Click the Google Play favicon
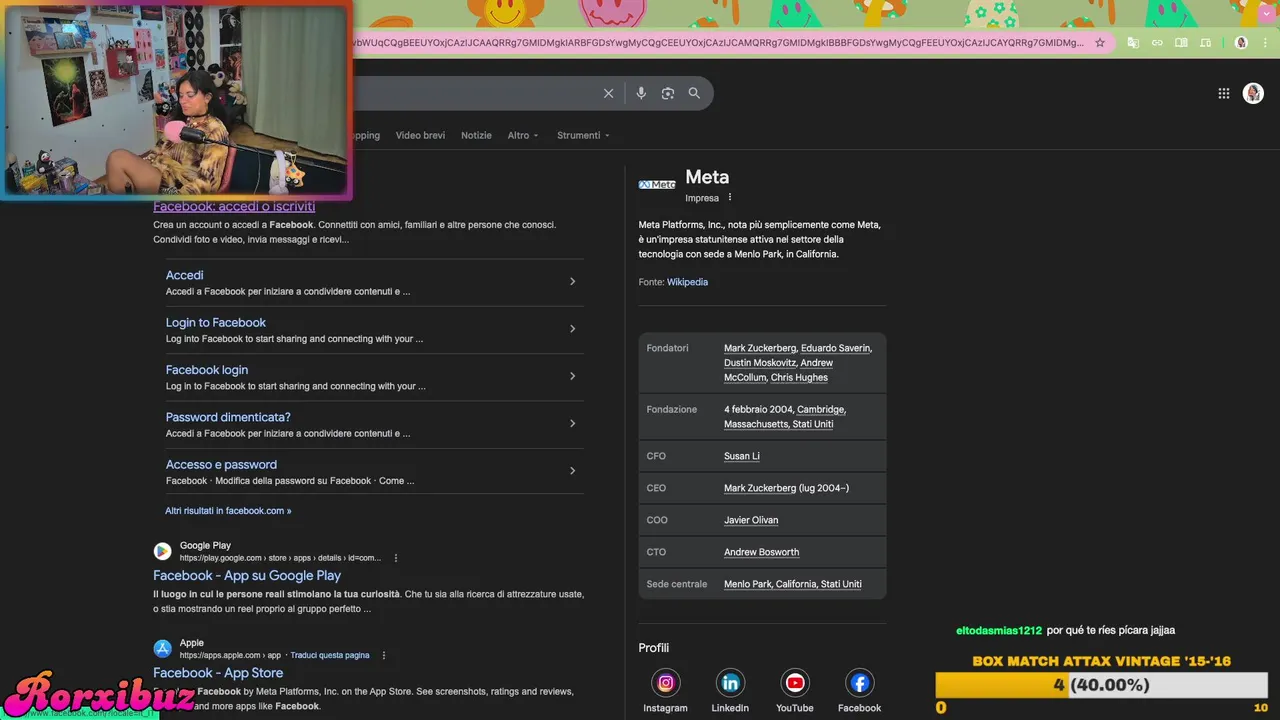 (x=162, y=551)
